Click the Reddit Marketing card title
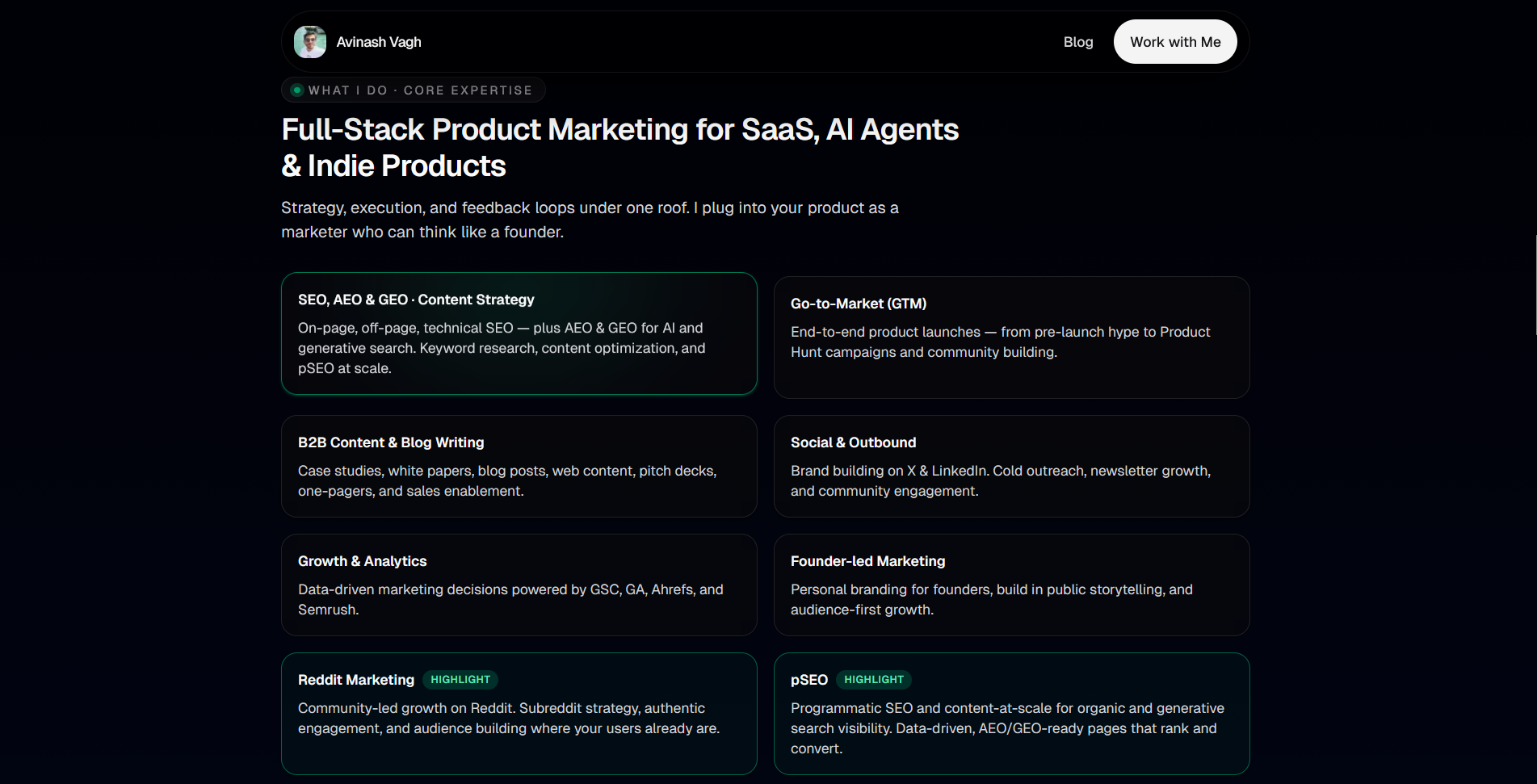1537x784 pixels. click(x=355, y=680)
